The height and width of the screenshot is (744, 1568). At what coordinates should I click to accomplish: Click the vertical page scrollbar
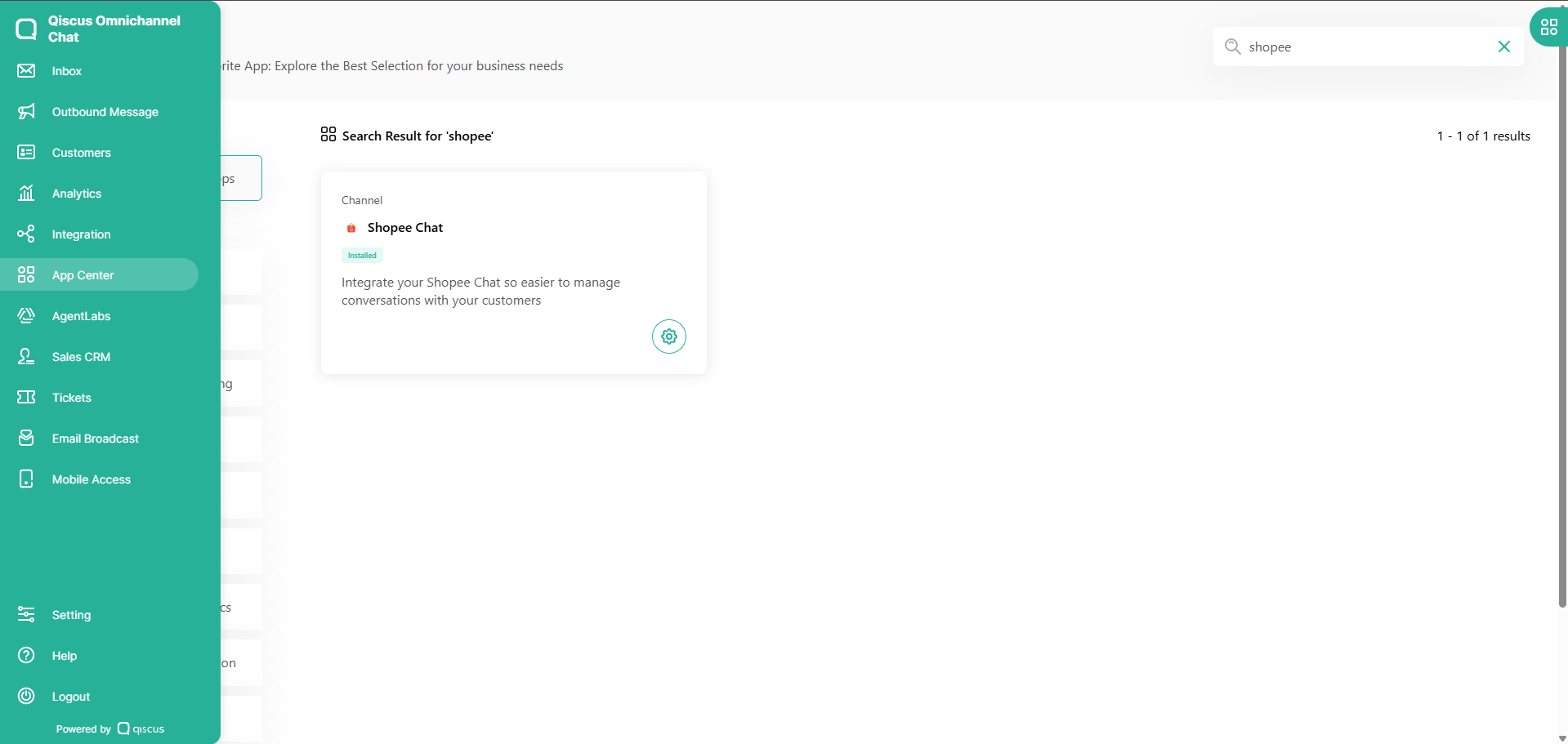coord(1562,327)
